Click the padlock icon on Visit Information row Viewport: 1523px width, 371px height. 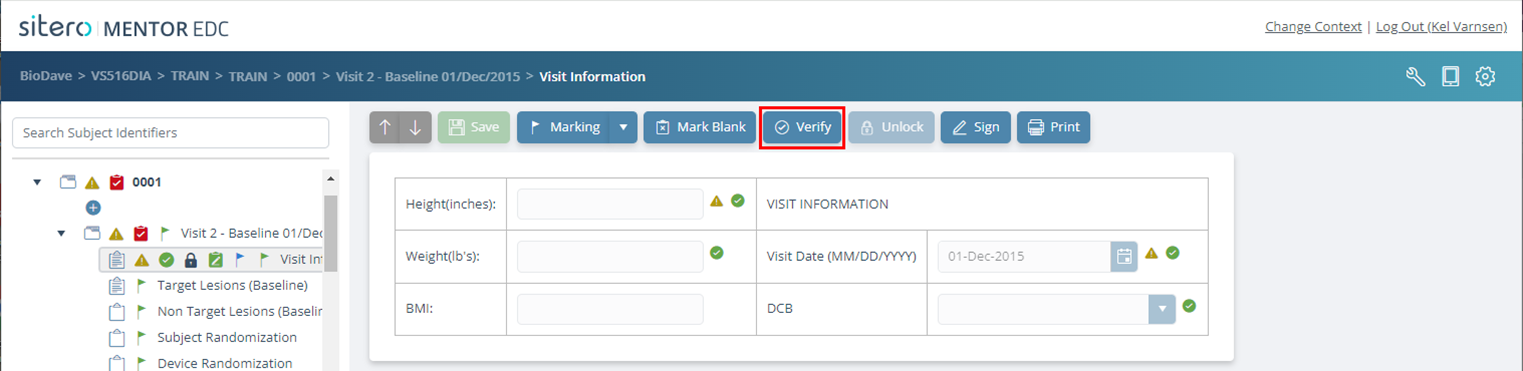[x=191, y=259]
